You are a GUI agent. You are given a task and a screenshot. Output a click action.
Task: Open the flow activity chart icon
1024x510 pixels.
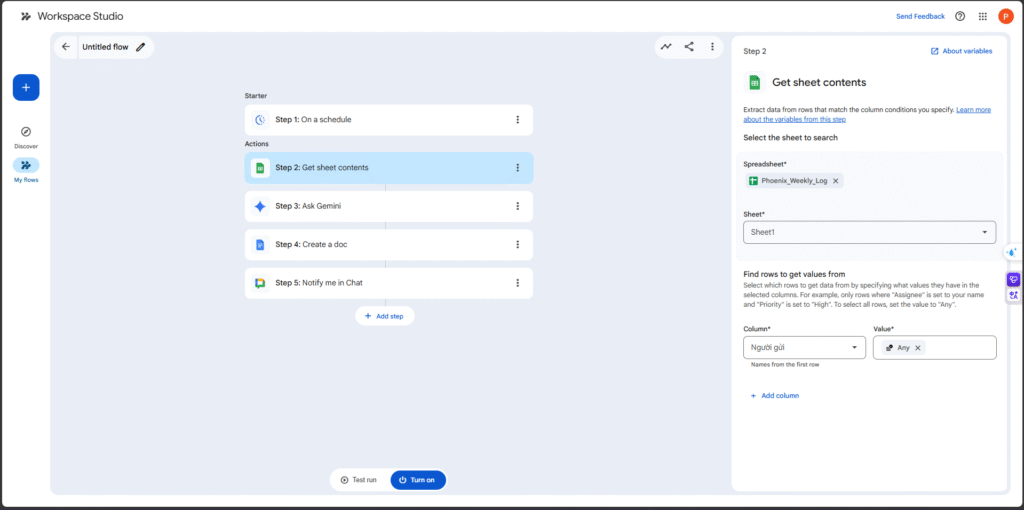pyautogui.click(x=666, y=46)
